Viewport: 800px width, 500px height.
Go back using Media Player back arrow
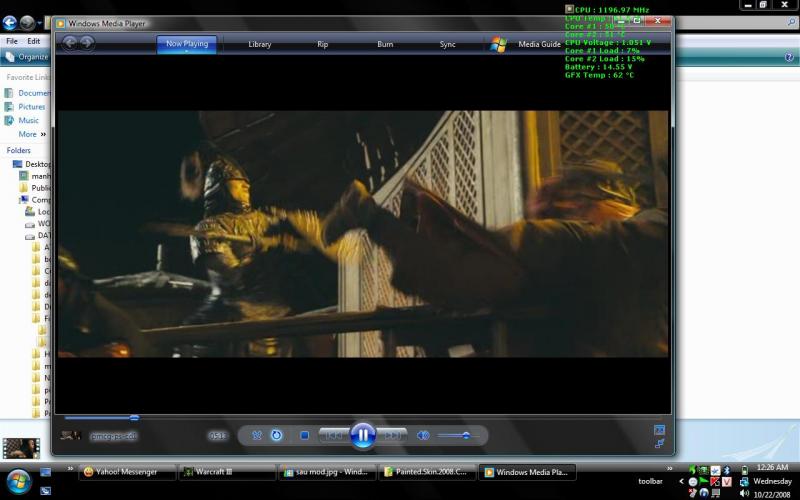(70, 43)
